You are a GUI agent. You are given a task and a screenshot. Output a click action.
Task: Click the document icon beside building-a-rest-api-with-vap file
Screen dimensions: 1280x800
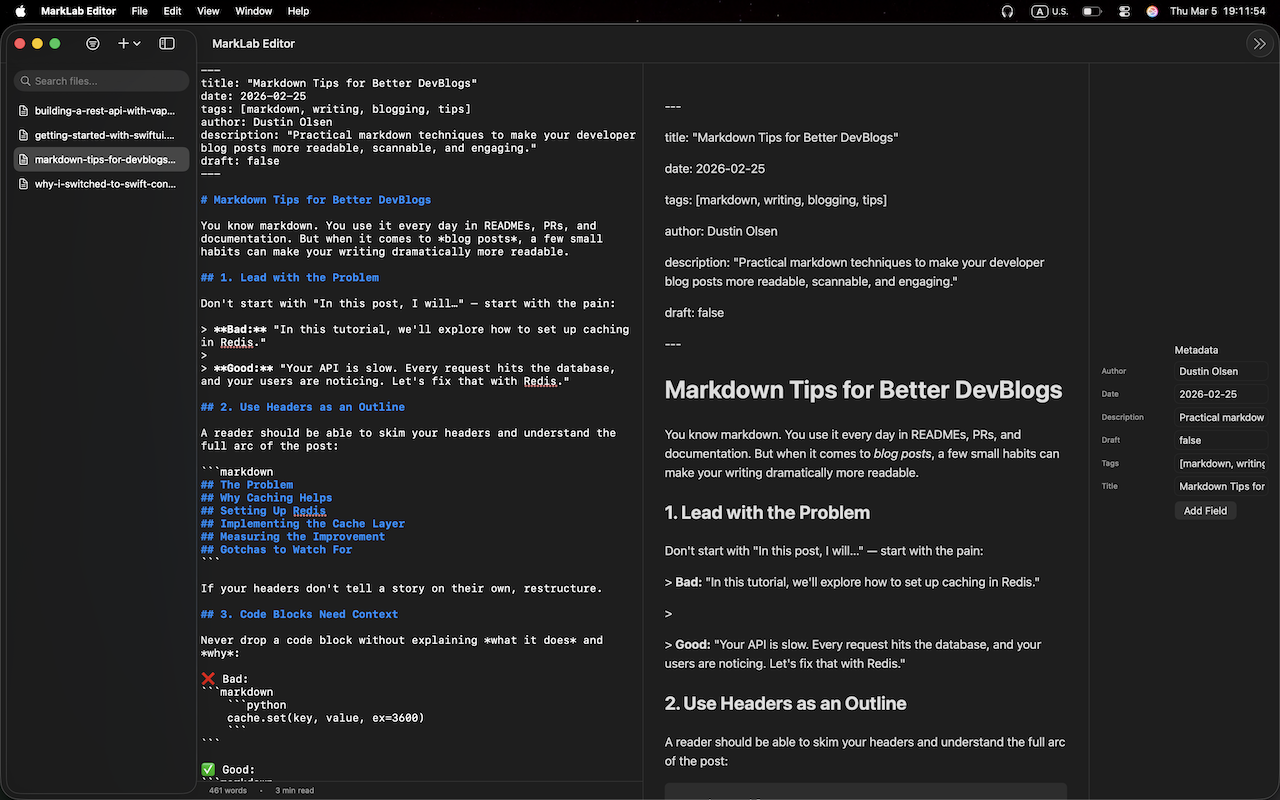point(22,110)
